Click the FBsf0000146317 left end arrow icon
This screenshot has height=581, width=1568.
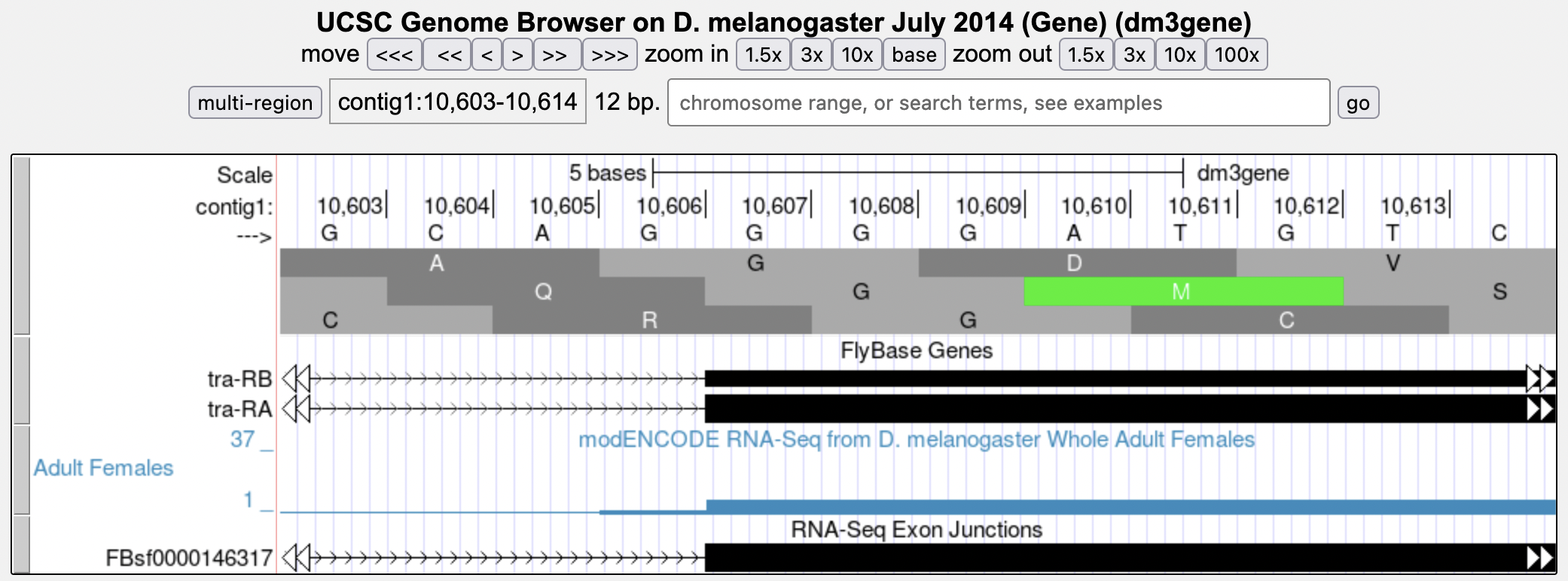click(x=297, y=558)
